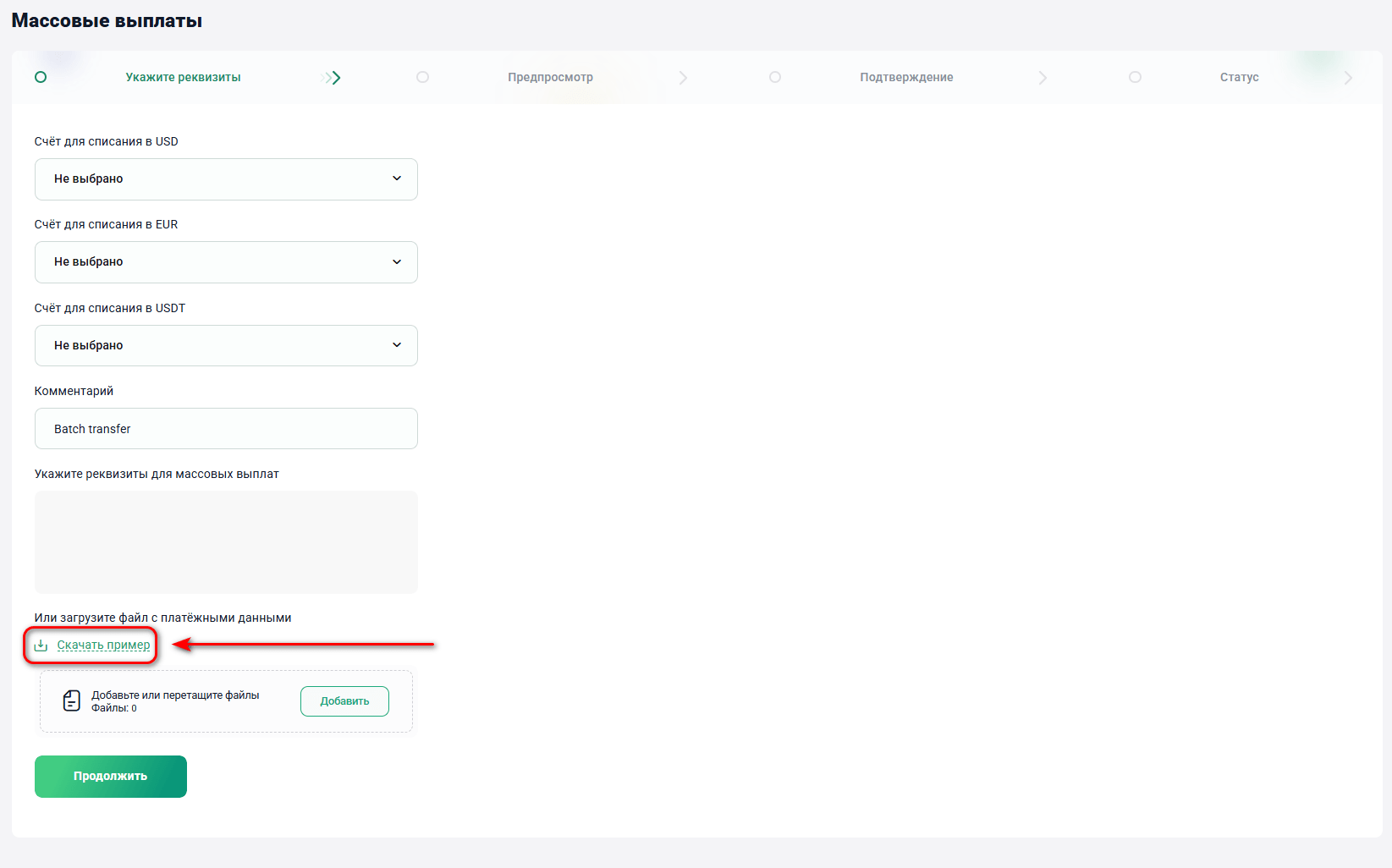Click the double chevron after Укажите реквизиты
The height and width of the screenshot is (868, 1392).
point(333,78)
